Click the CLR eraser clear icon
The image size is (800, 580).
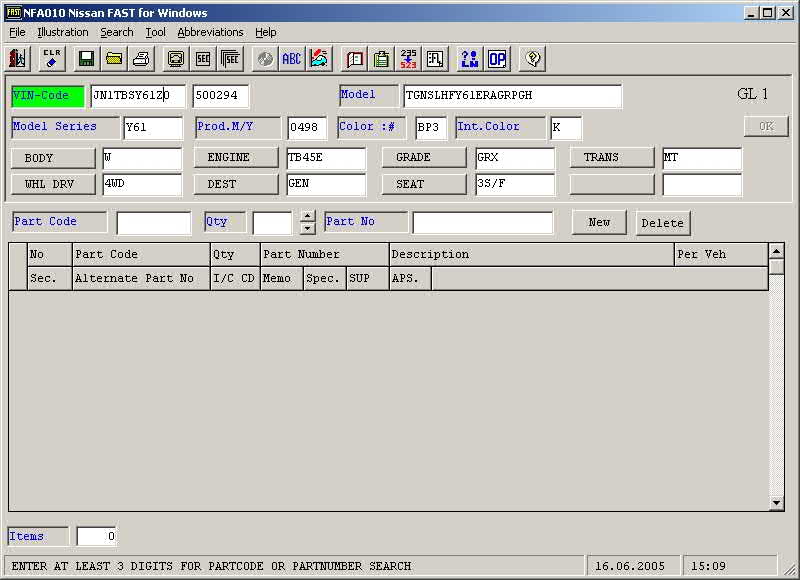click(x=52, y=59)
